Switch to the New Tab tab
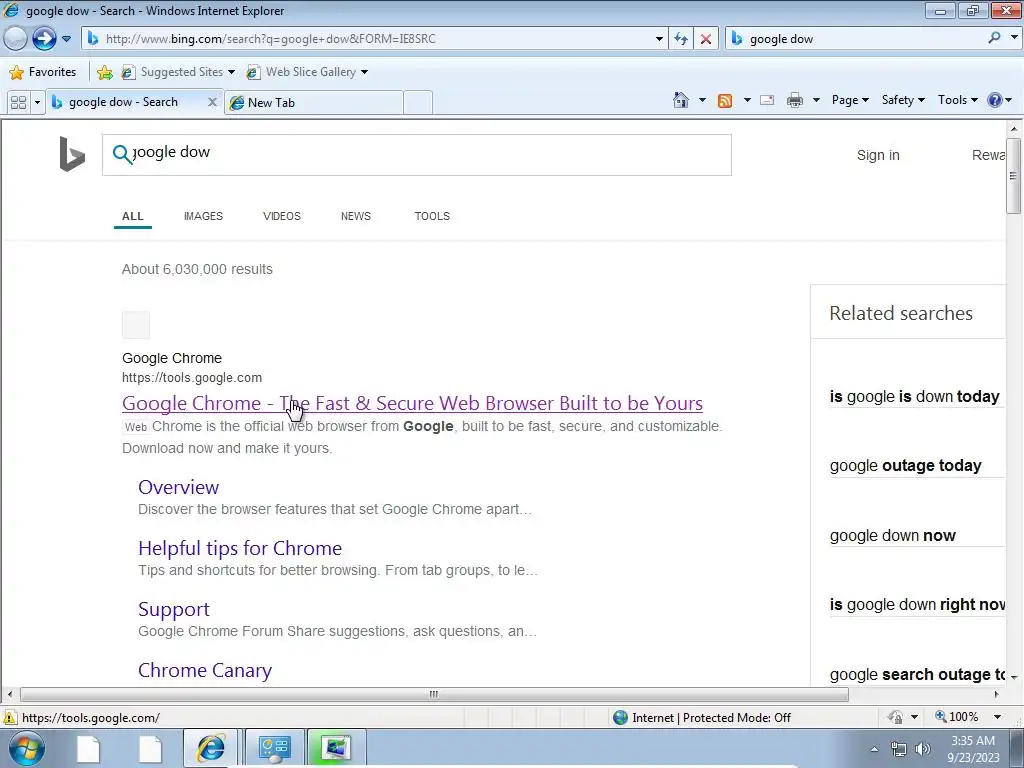This screenshot has height=768, width=1024. [313, 103]
